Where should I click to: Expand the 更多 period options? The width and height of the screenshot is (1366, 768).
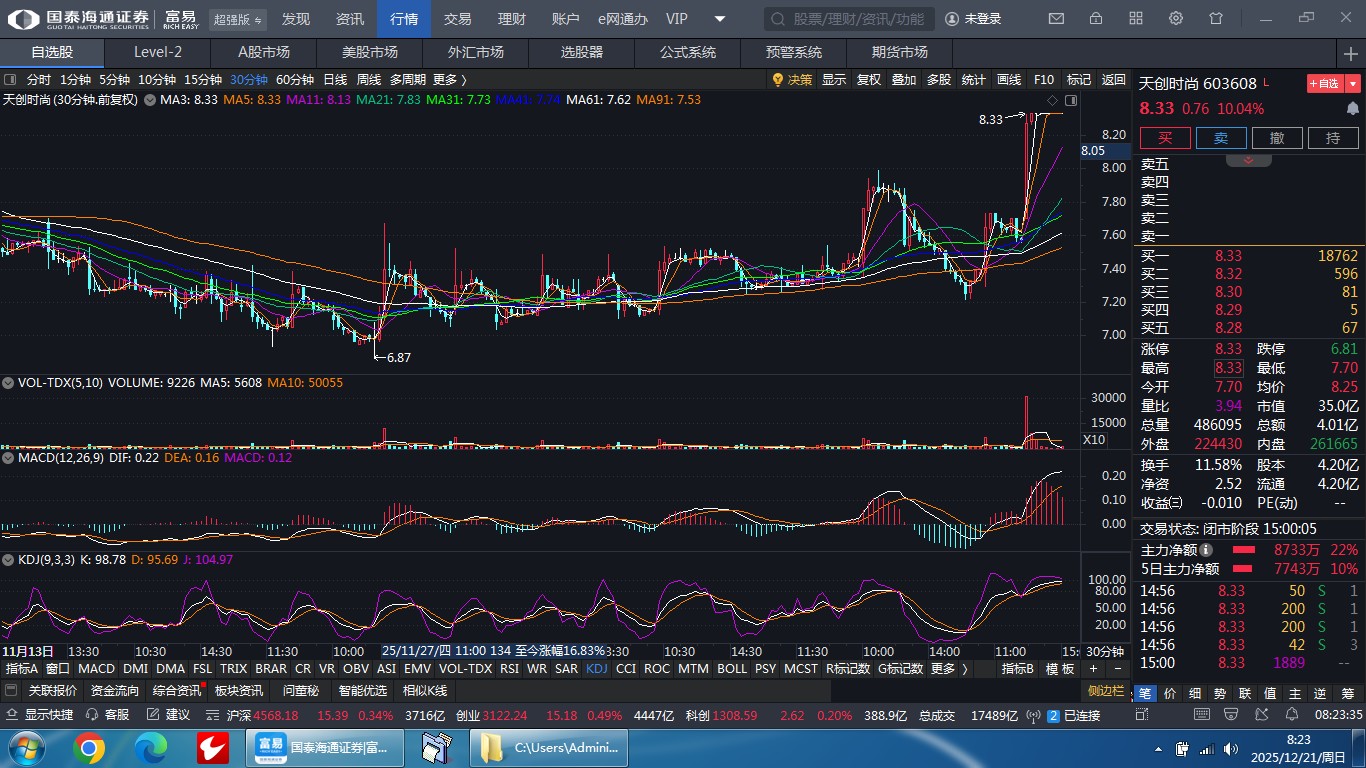point(449,80)
